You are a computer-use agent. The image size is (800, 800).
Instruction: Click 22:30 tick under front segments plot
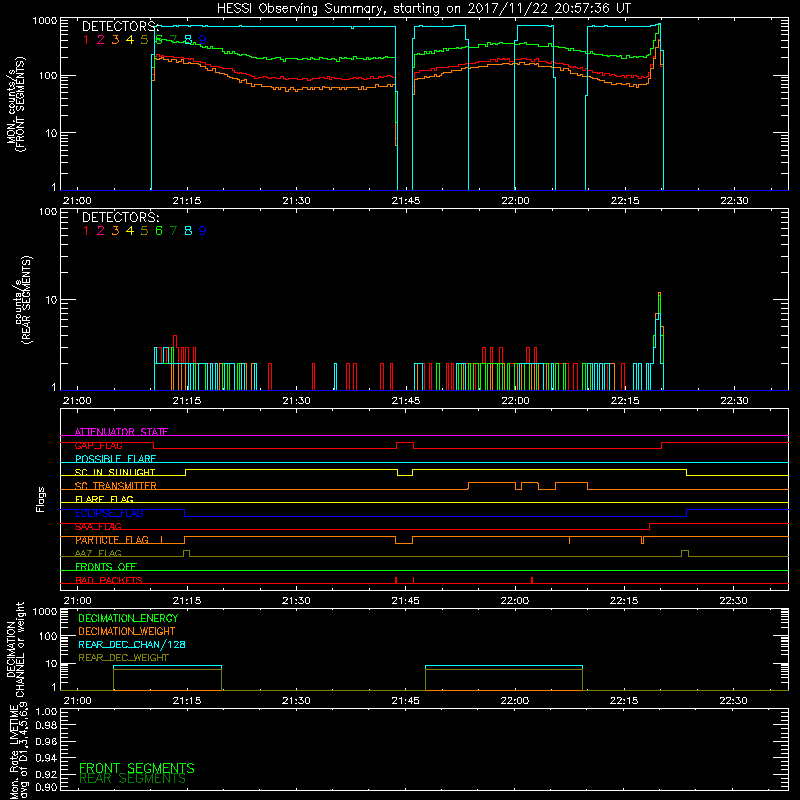click(734, 201)
